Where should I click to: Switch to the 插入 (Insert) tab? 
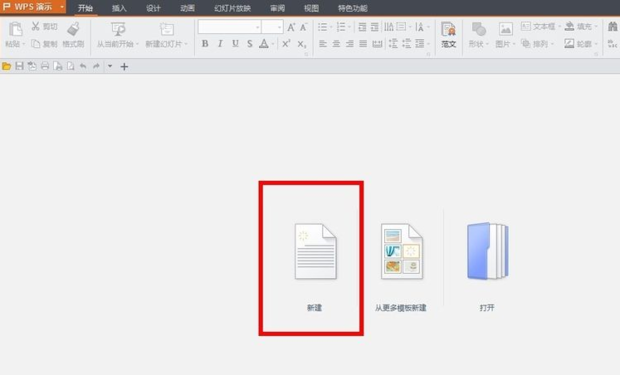[x=119, y=8]
